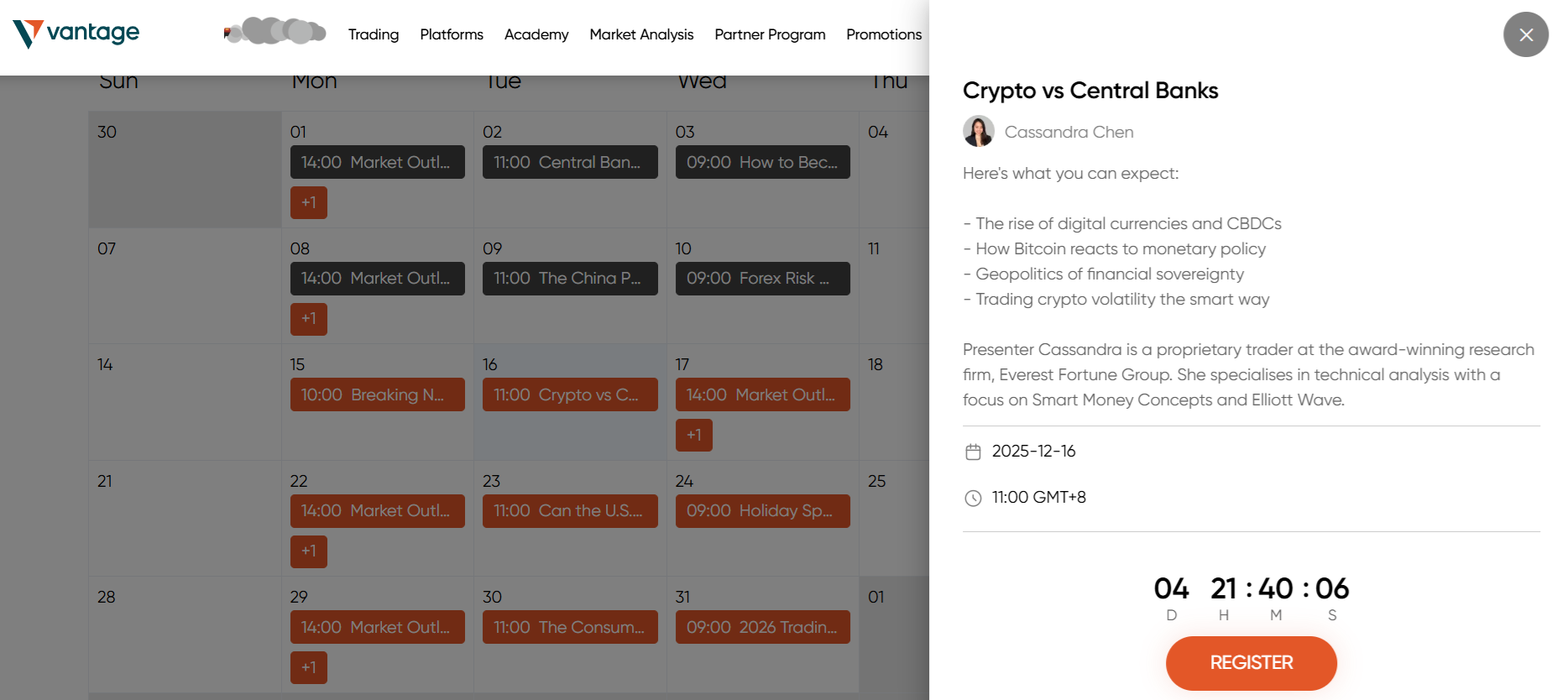Image resolution: width=1568 pixels, height=700 pixels.
Task: Click the calendar icon beside 2025-12-16
Action: (973, 452)
